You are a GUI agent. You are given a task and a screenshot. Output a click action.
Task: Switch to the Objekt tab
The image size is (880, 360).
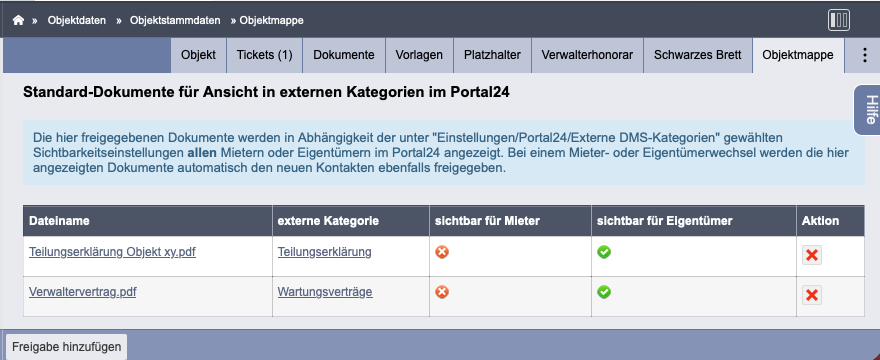click(199, 55)
